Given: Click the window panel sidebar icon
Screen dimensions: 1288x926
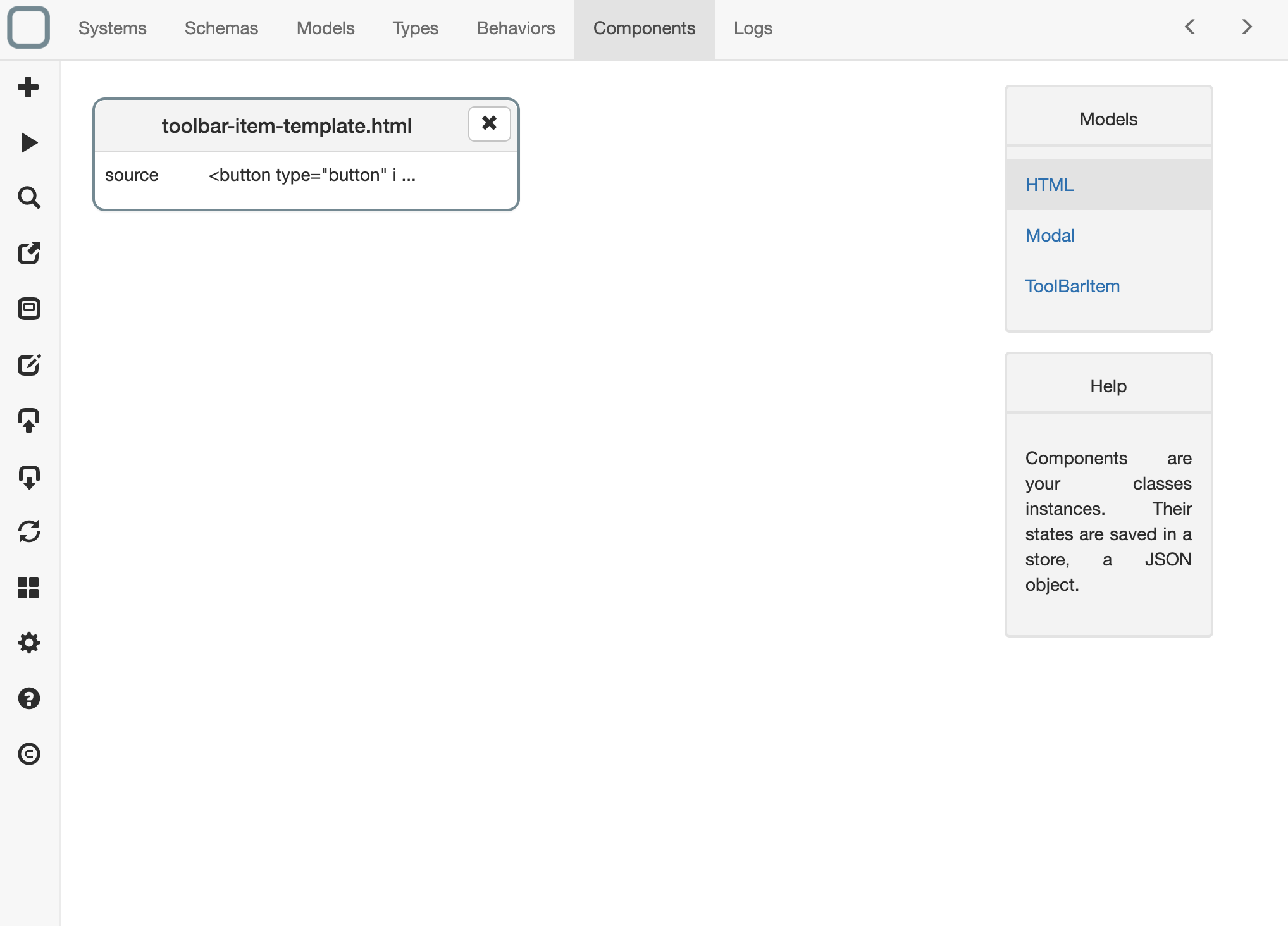Looking at the screenshot, I should coord(28,309).
